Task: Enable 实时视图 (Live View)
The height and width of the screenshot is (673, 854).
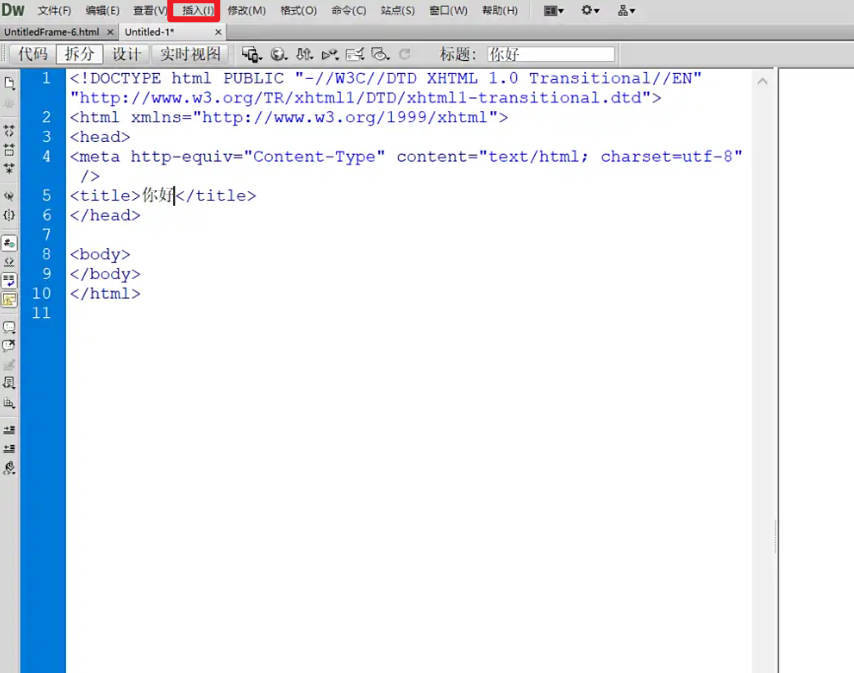Action: pyautogui.click(x=190, y=54)
